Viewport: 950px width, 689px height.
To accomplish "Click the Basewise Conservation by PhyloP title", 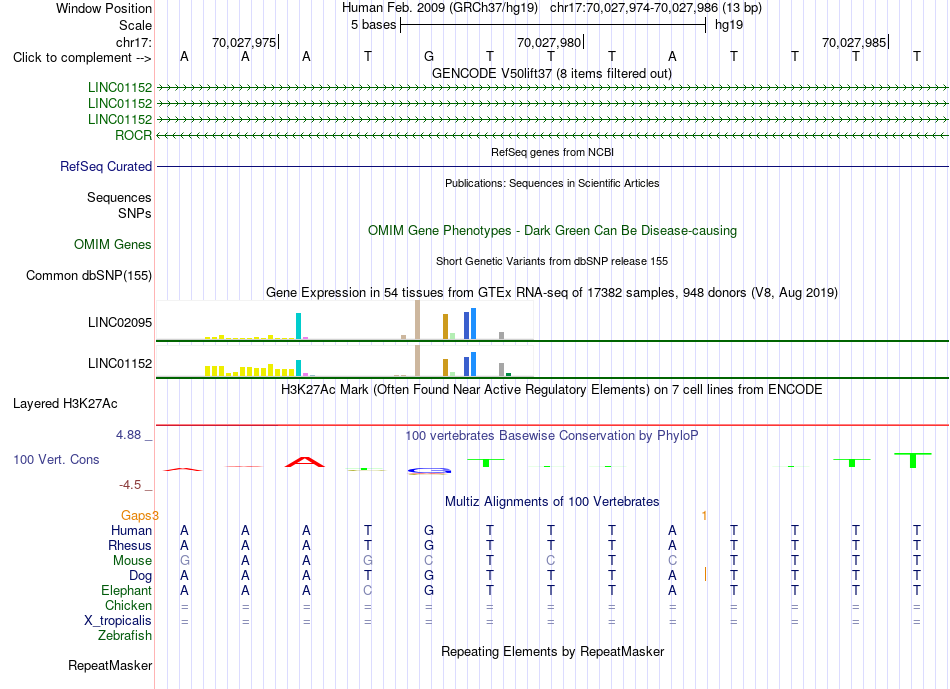I will point(552,435).
